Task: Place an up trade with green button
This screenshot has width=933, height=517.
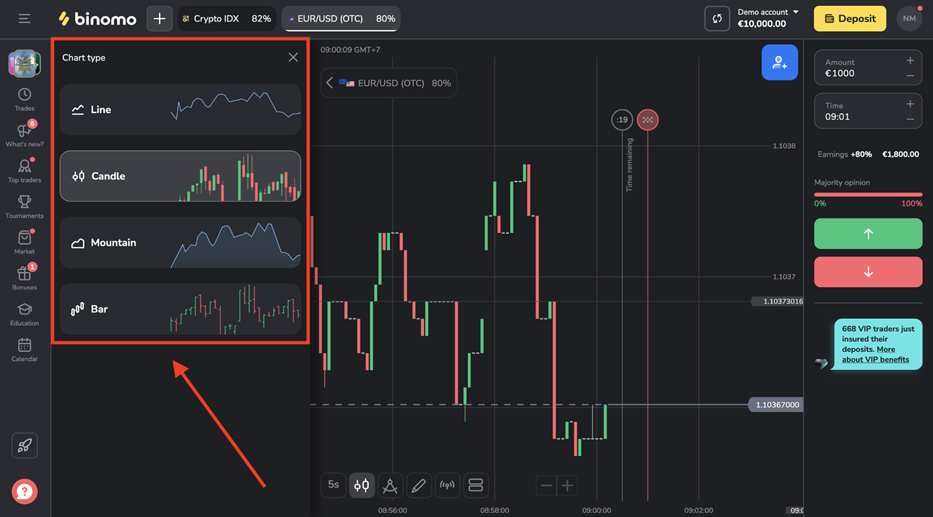Action: pyautogui.click(x=868, y=234)
